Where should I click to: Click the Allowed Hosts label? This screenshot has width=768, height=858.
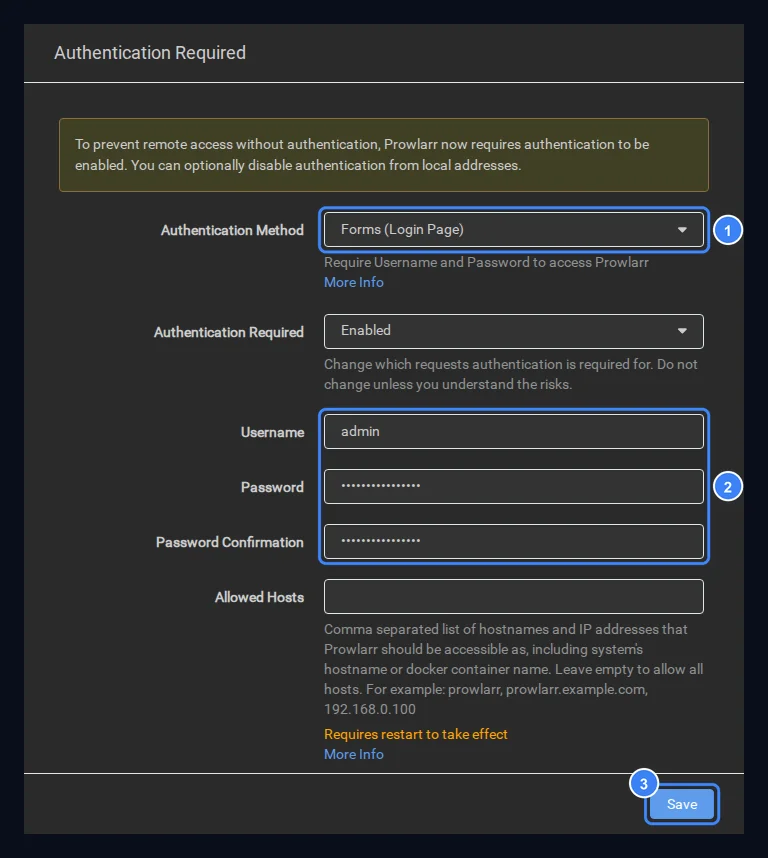tap(259, 597)
